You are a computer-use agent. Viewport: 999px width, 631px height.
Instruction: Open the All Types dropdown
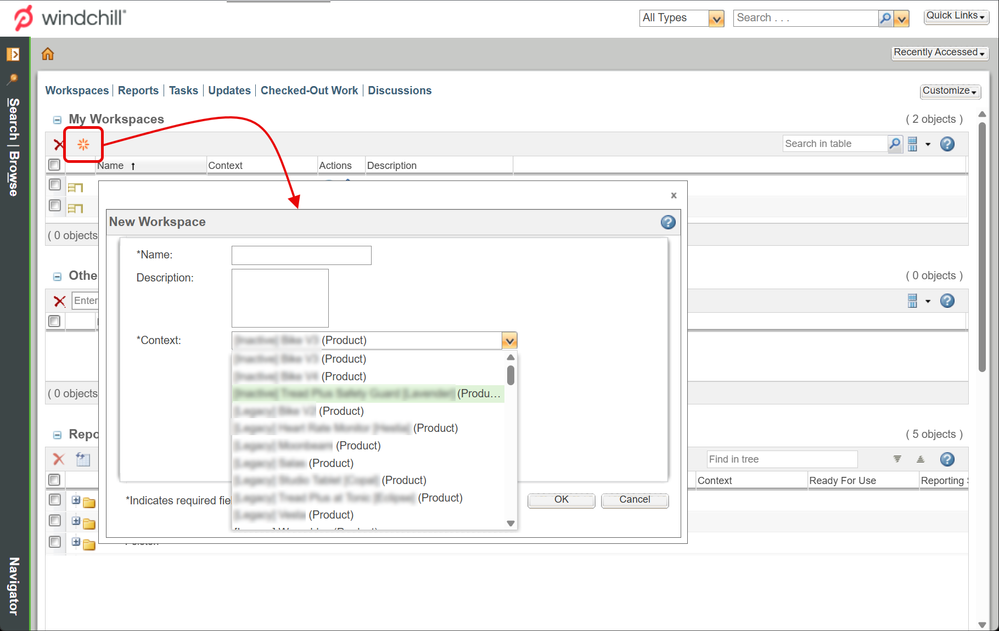716,18
